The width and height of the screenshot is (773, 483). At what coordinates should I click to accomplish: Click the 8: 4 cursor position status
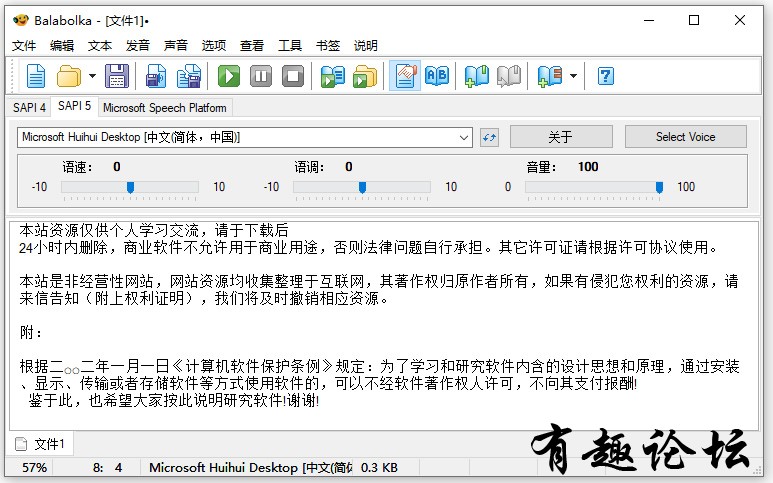(107, 467)
